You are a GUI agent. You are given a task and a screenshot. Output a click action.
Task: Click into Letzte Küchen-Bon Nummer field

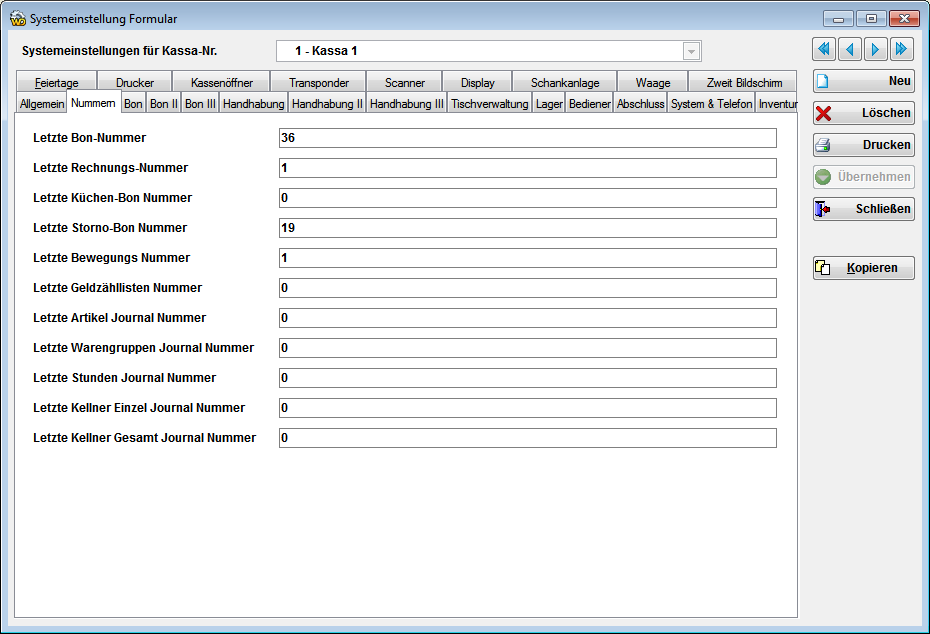click(527, 198)
